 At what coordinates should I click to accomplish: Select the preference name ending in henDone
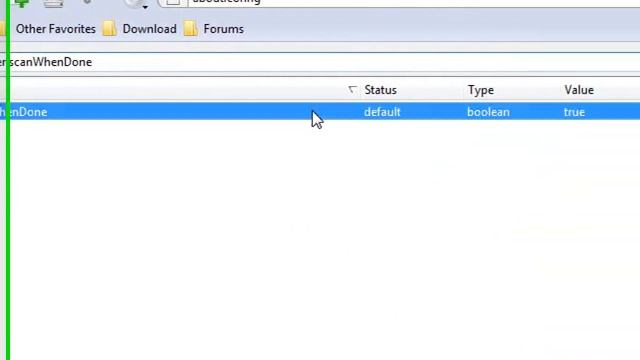click(x=24, y=112)
